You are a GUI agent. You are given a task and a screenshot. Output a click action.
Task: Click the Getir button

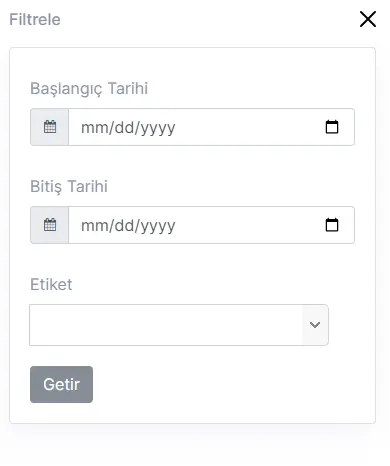pyautogui.click(x=61, y=384)
